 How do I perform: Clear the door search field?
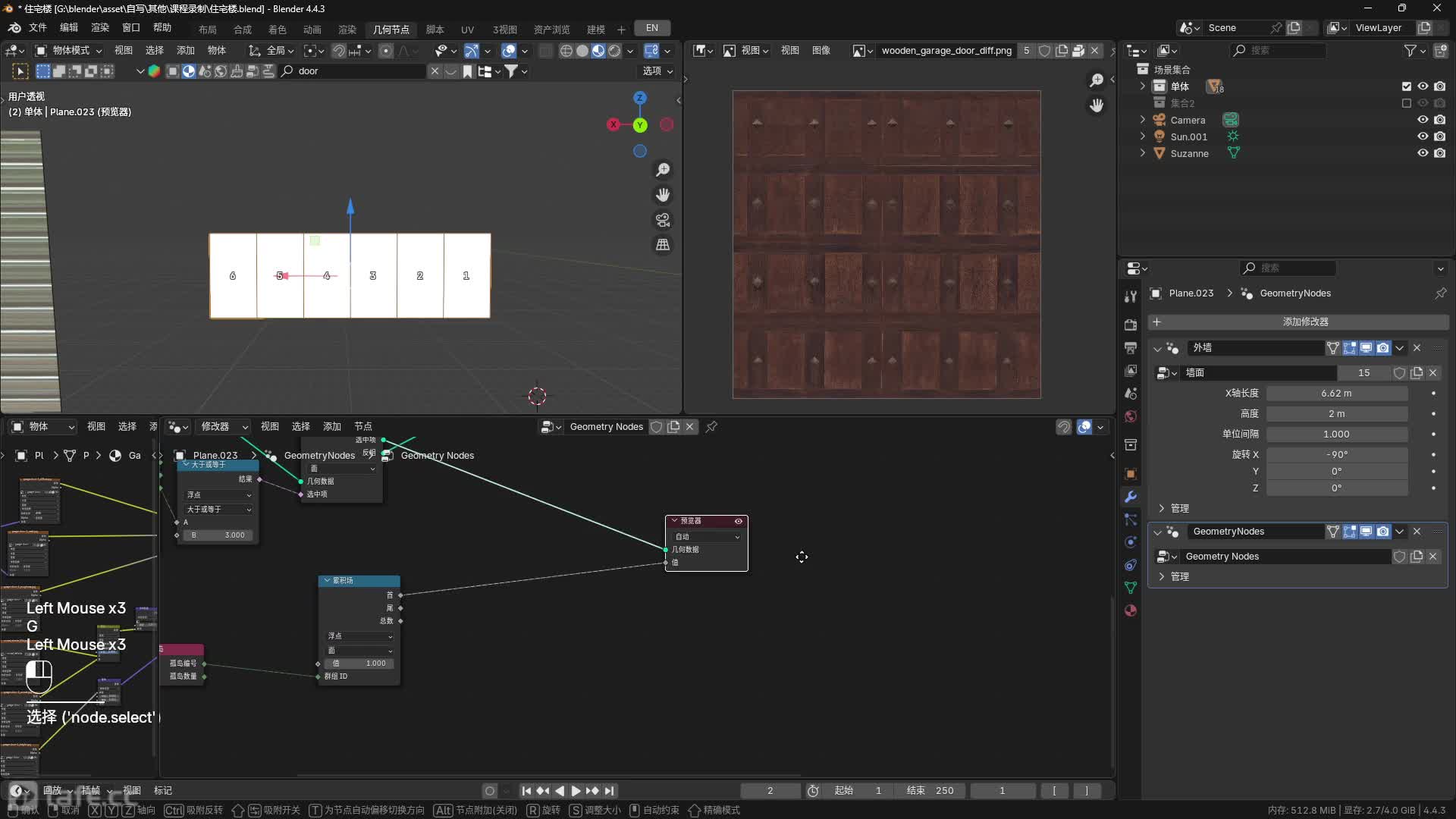click(435, 71)
